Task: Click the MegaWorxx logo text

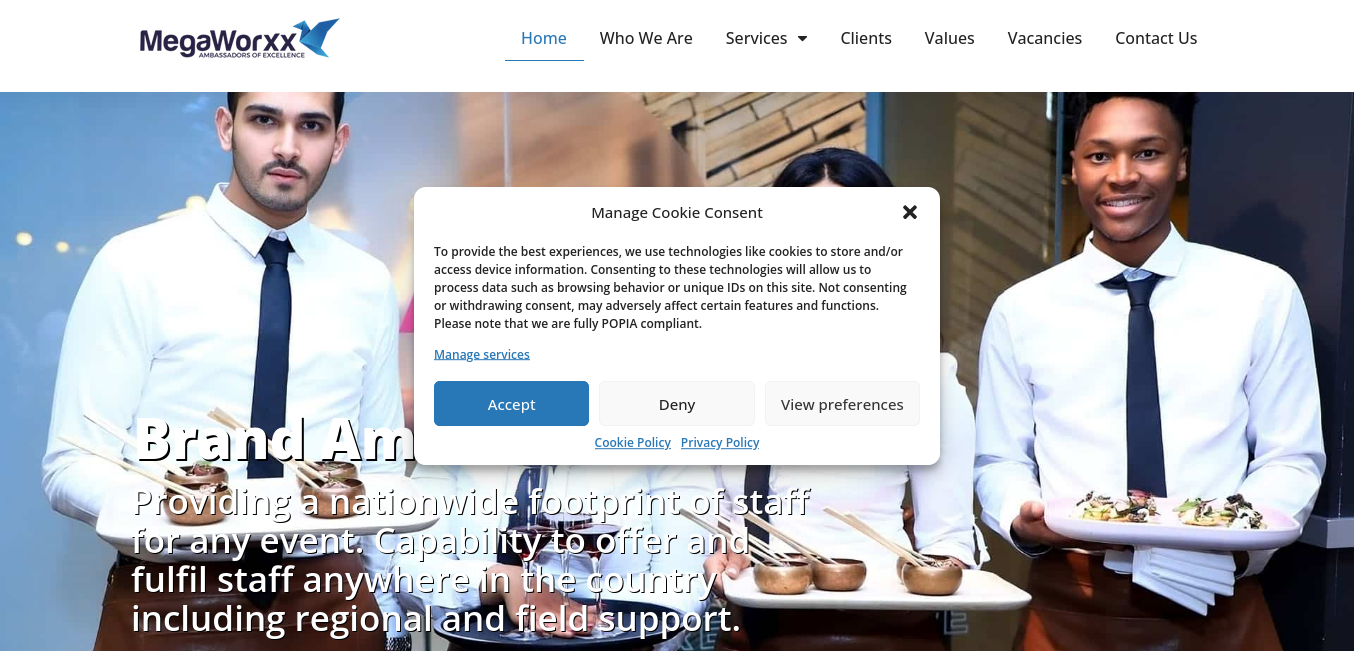Action: [x=218, y=41]
